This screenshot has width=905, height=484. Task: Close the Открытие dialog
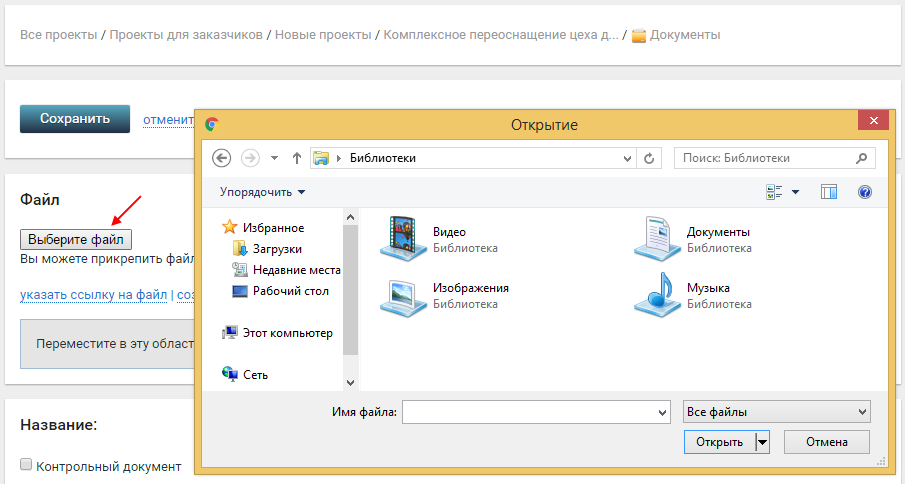(x=873, y=121)
